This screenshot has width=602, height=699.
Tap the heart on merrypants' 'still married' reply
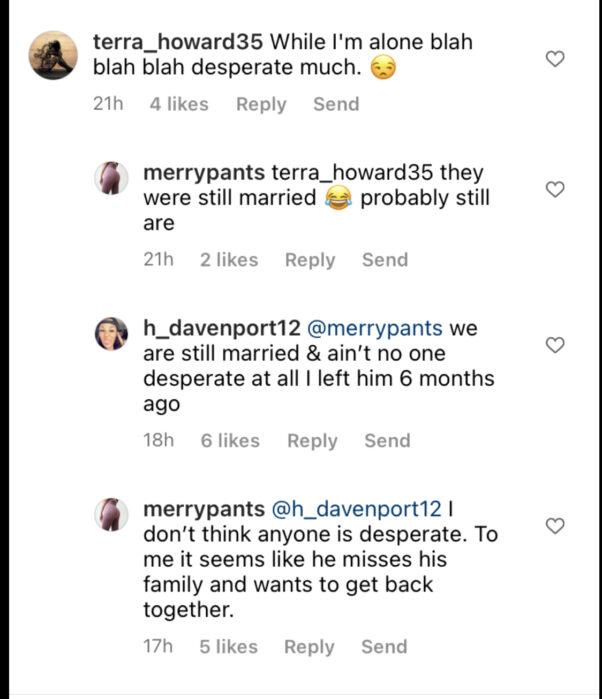tap(555, 190)
